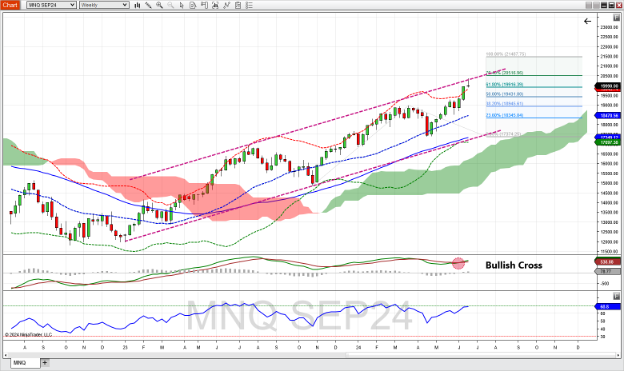Click the blue RSI value marker

pyautogui.click(x=607, y=307)
